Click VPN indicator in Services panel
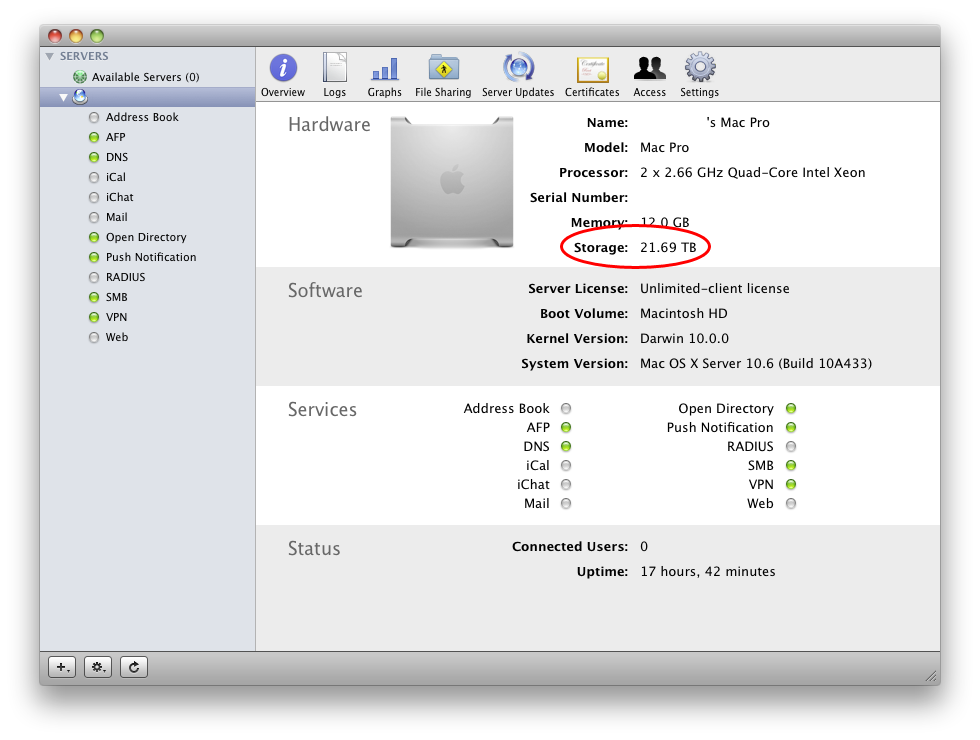980x740 pixels. coord(791,484)
